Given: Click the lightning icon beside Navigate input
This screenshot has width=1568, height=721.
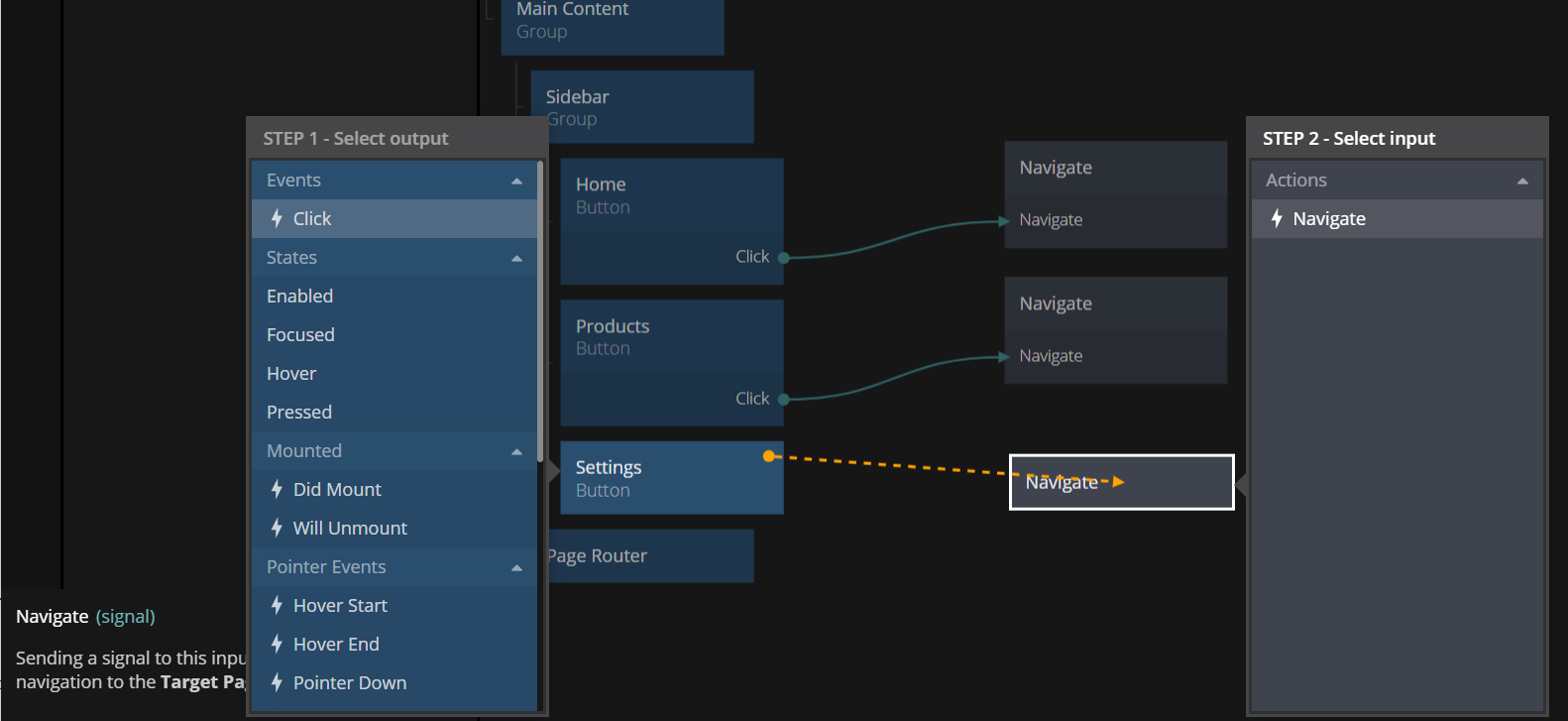Looking at the screenshot, I should click(1277, 218).
